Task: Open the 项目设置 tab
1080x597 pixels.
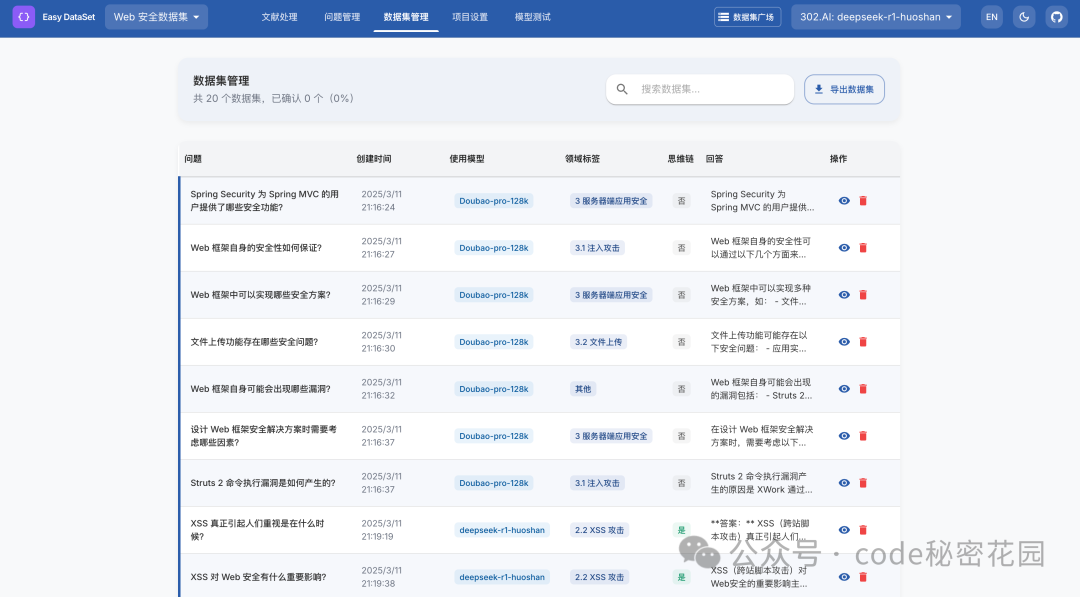Action: pos(470,17)
